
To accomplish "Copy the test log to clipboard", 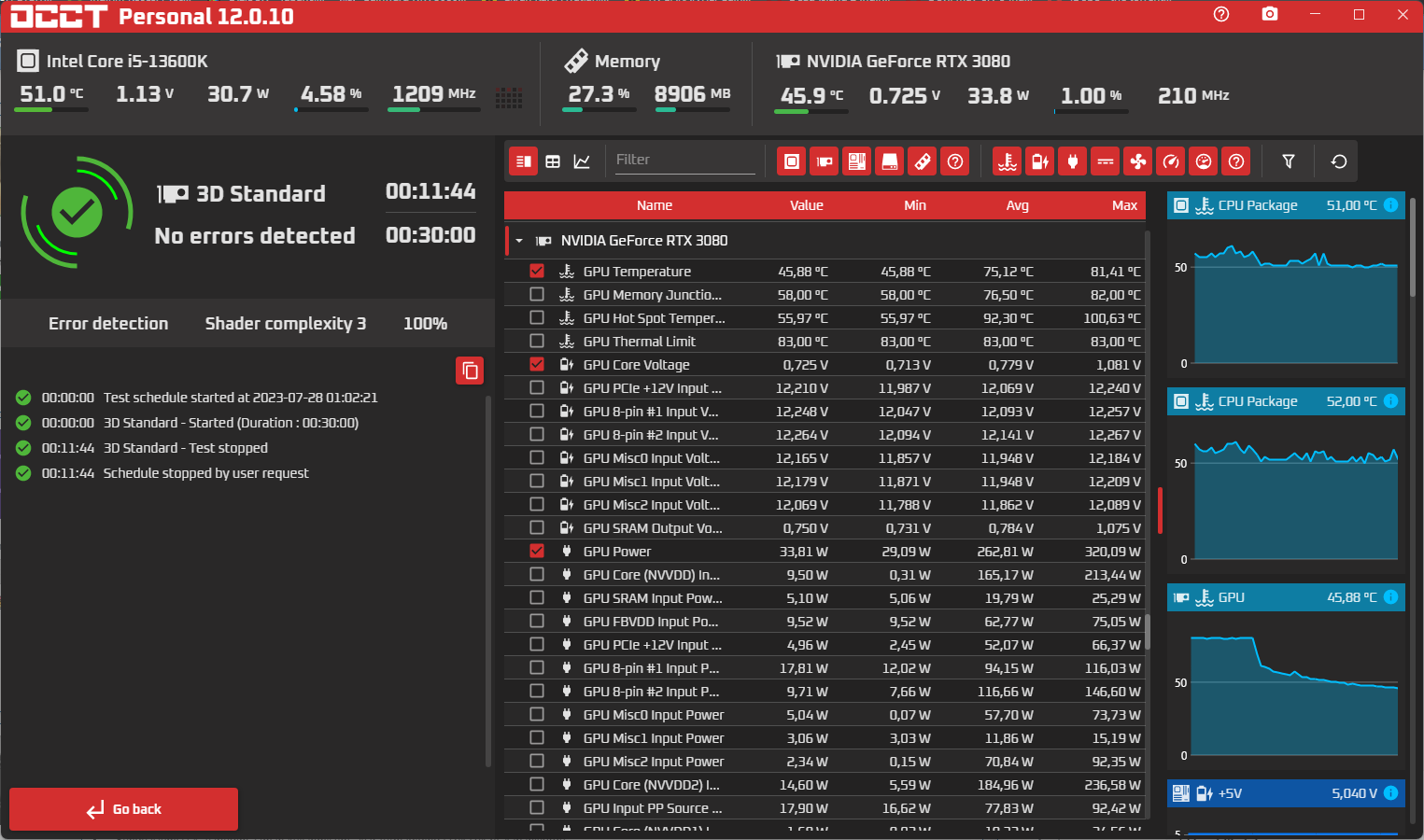I will 470,371.
